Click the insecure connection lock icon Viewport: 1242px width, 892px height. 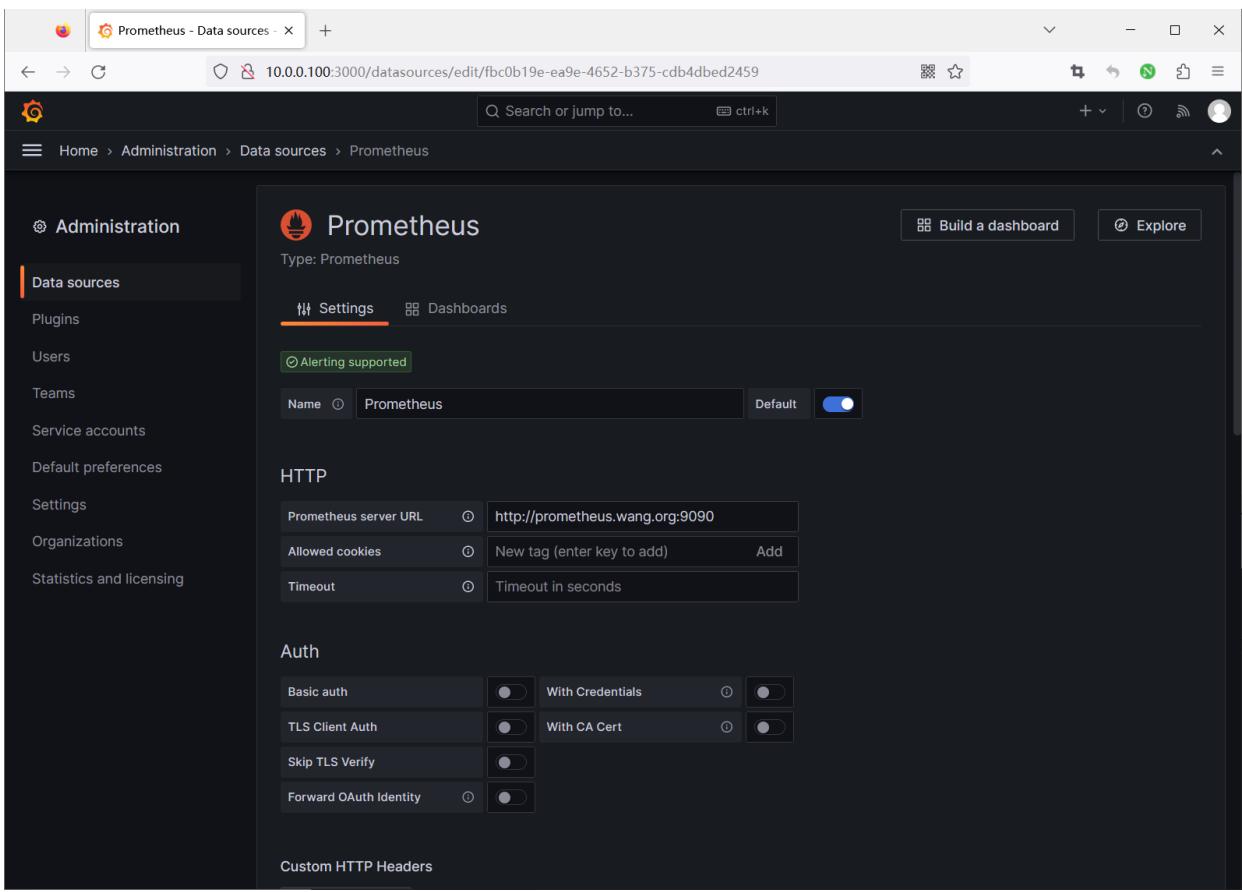tap(246, 72)
